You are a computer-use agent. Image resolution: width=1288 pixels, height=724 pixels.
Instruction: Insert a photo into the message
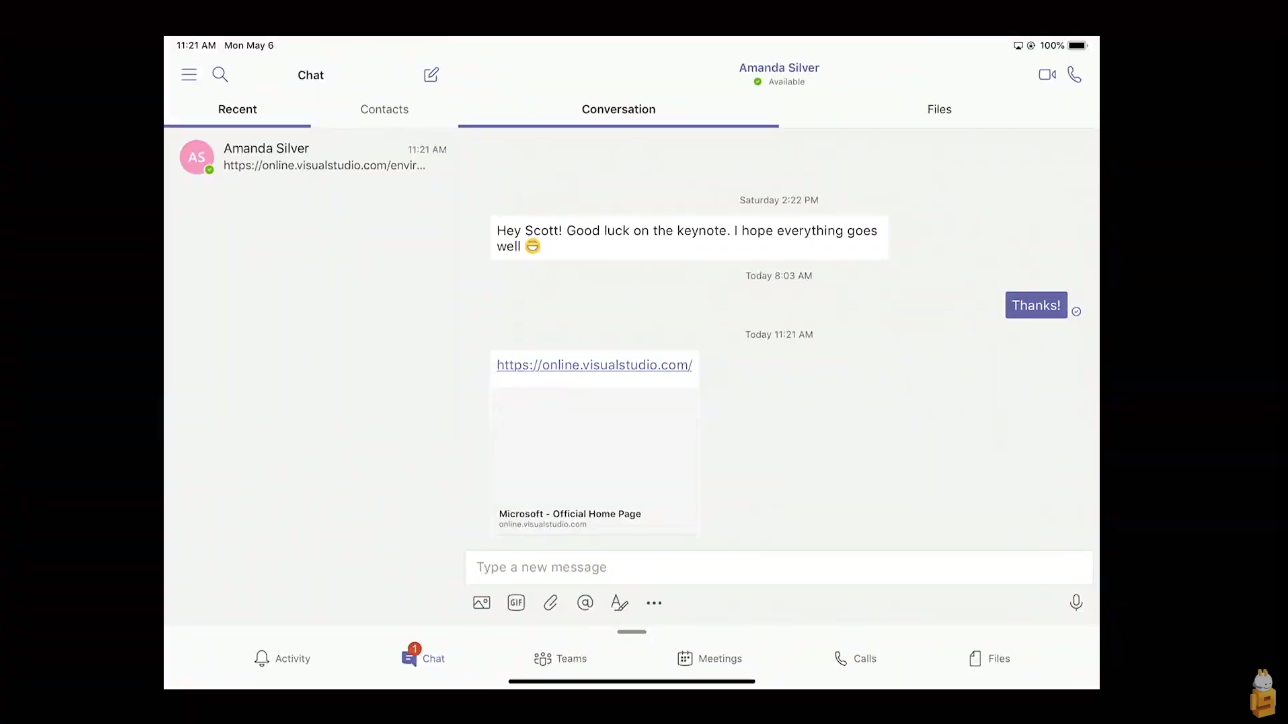[x=482, y=603]
